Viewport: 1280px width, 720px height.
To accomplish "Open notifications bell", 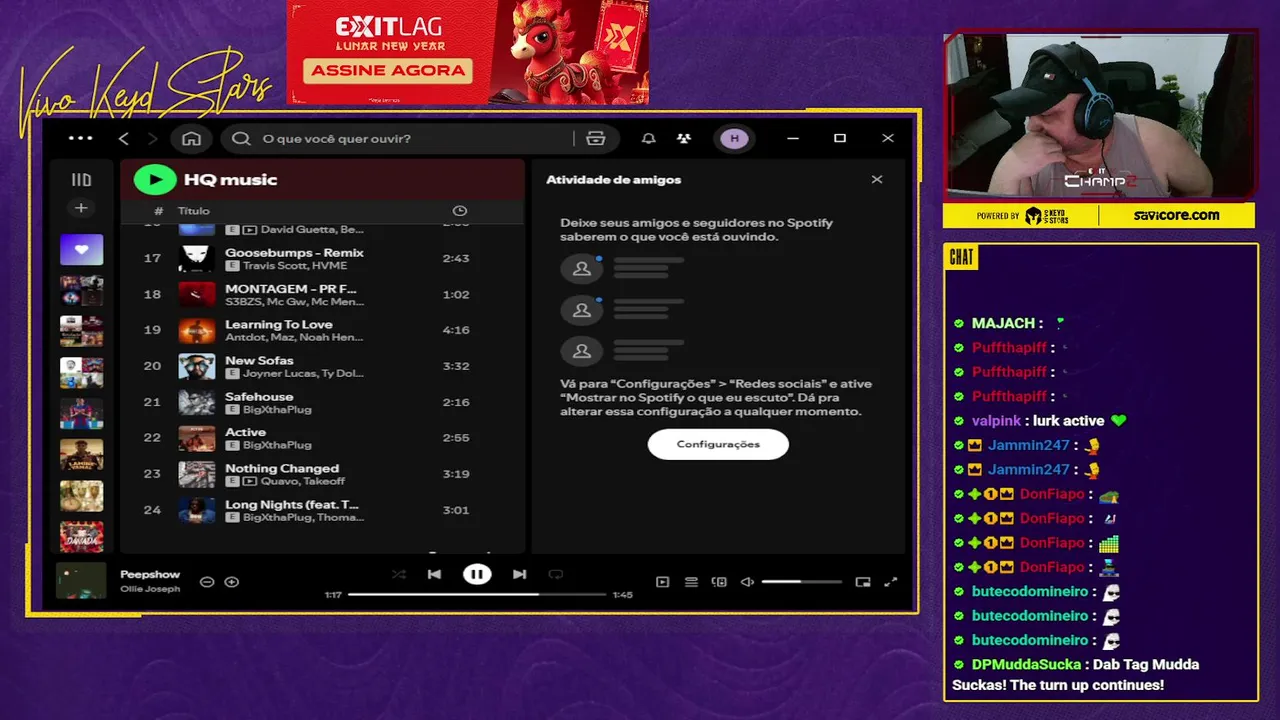I will tap(648, 138).
